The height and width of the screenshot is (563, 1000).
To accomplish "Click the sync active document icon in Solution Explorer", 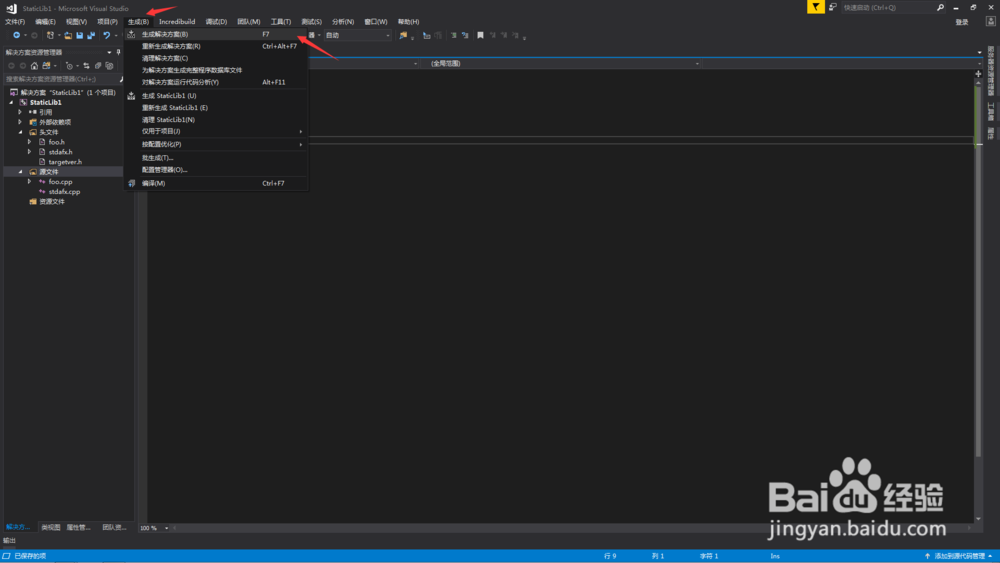I will tap(86, 66).
